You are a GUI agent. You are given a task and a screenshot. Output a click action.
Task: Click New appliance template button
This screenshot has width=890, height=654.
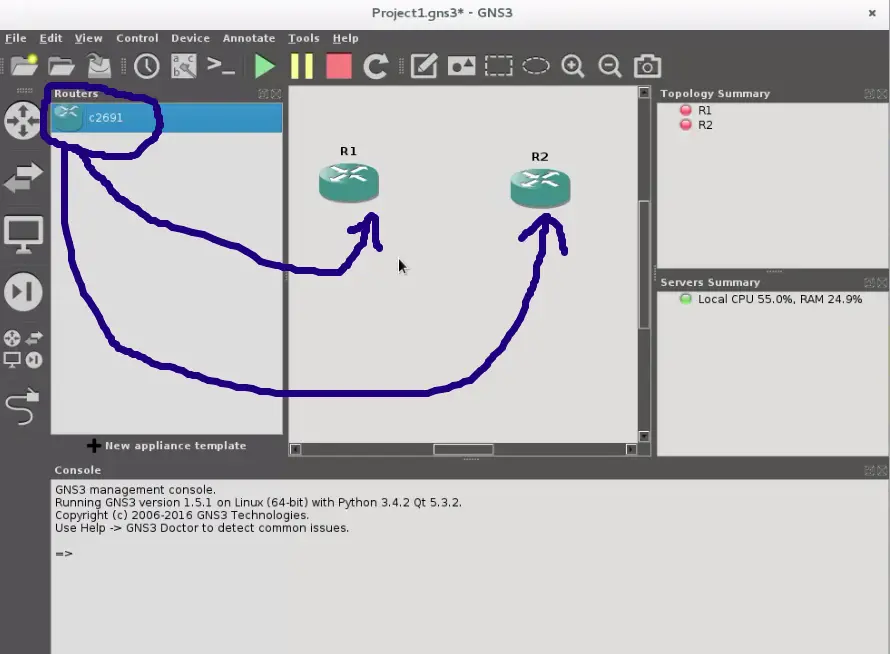166,446
